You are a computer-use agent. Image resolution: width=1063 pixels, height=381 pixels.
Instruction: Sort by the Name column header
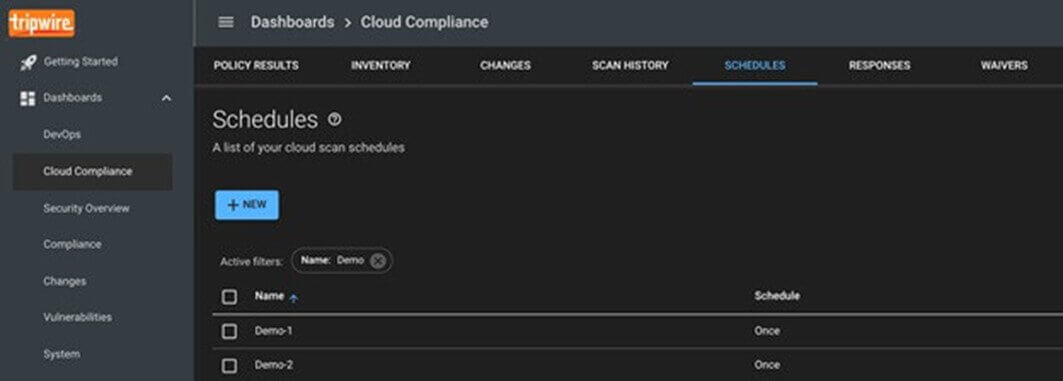pyautogui.click(x=269, y=296)
